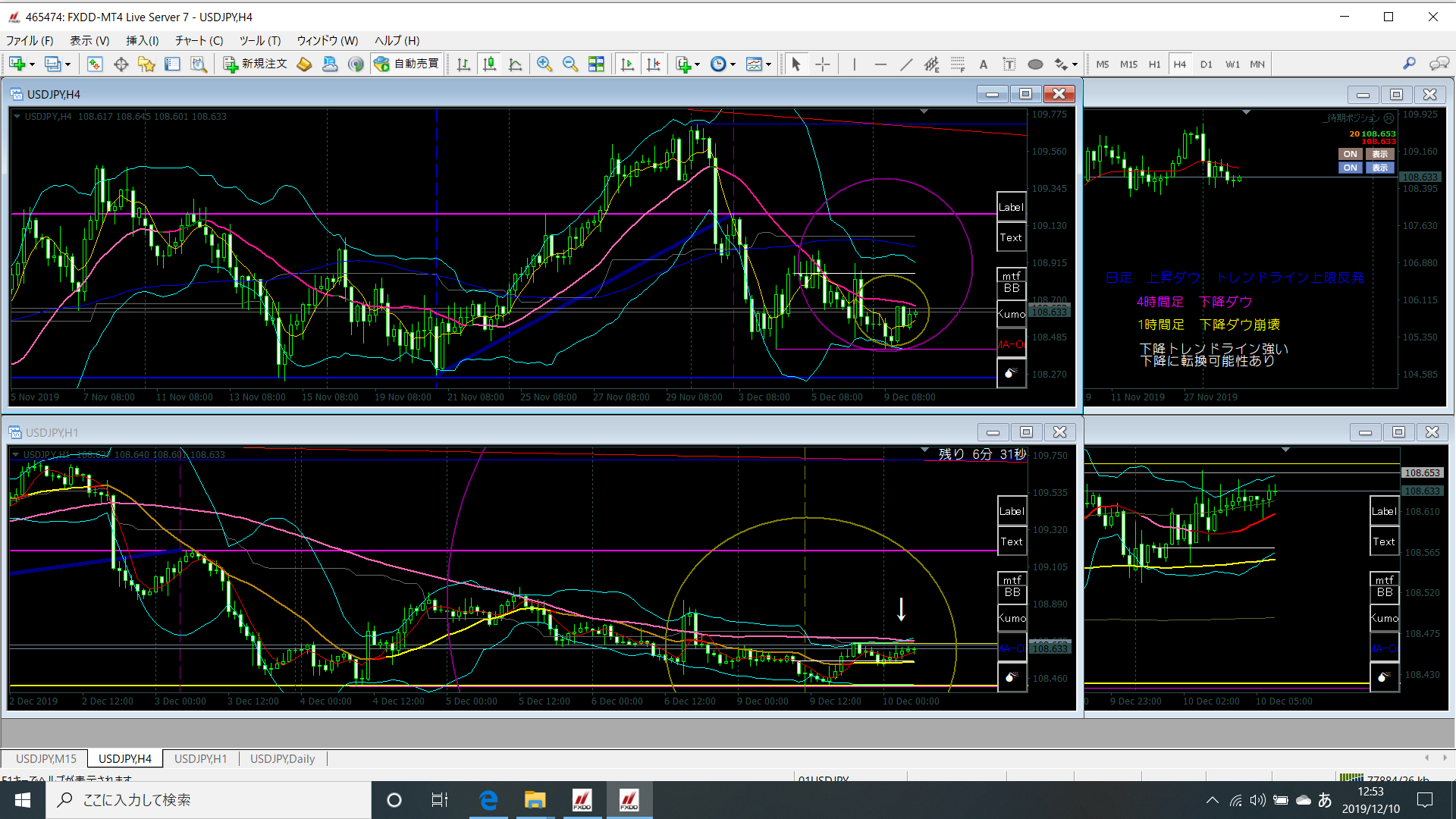This screenshot has width=1456, height=819.
Task: Open the ファイル (F) menu
Action: pos(30,41)
